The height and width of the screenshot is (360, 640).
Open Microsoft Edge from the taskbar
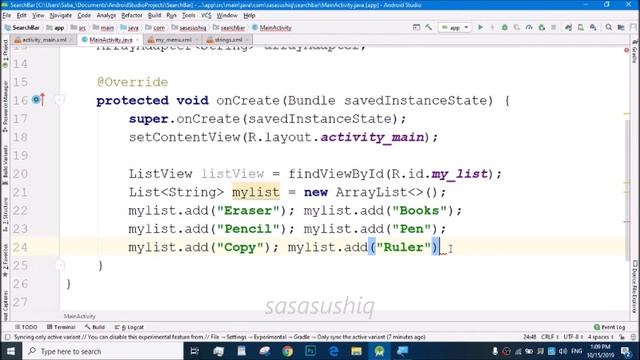(x=333, y=351)
